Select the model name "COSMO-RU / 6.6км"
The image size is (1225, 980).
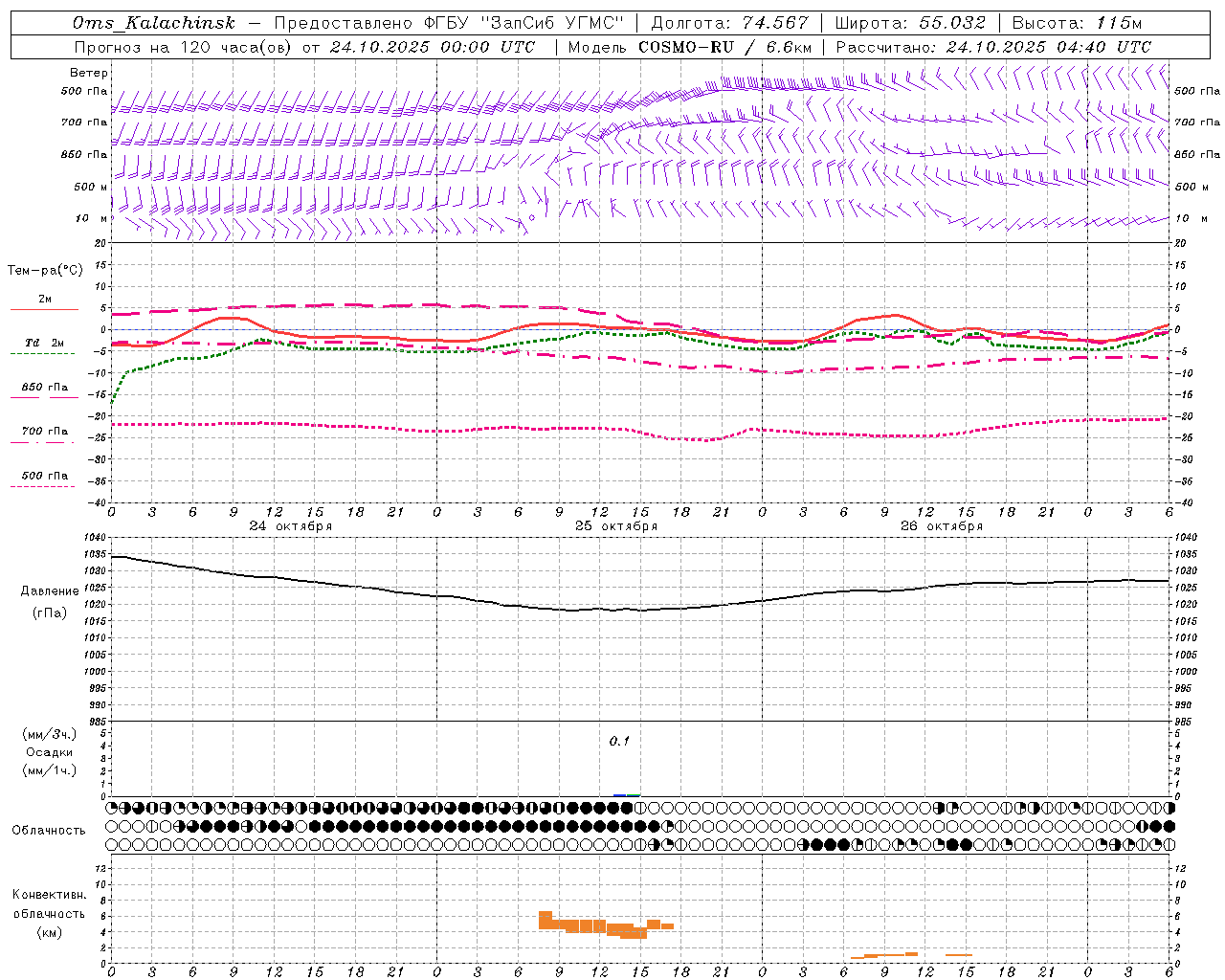tap(725, 47)
